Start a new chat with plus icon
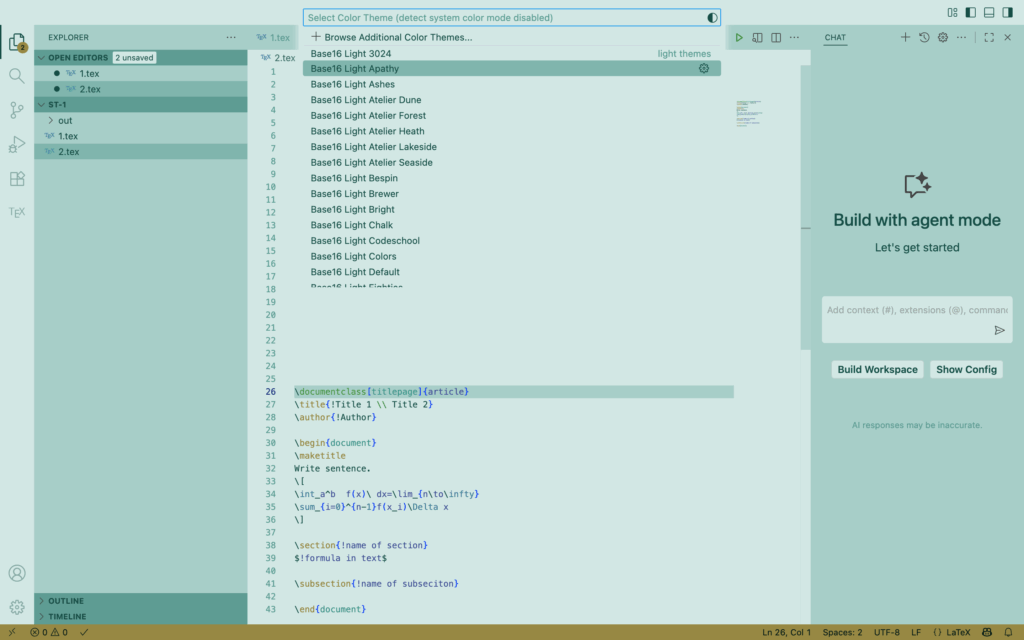Viewport: 1024px width, 640px height. [x=905, y=38]
